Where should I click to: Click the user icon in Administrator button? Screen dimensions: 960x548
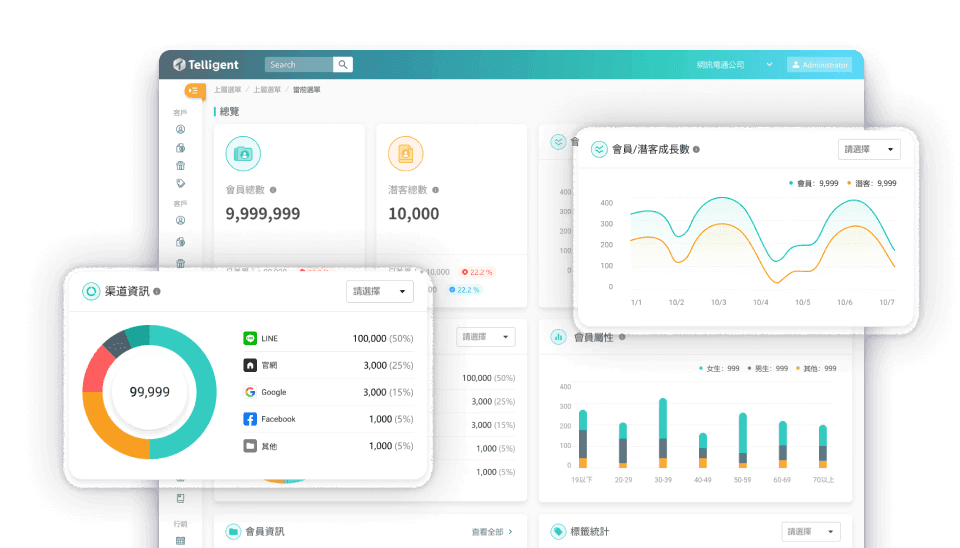[x=796, y=64]
